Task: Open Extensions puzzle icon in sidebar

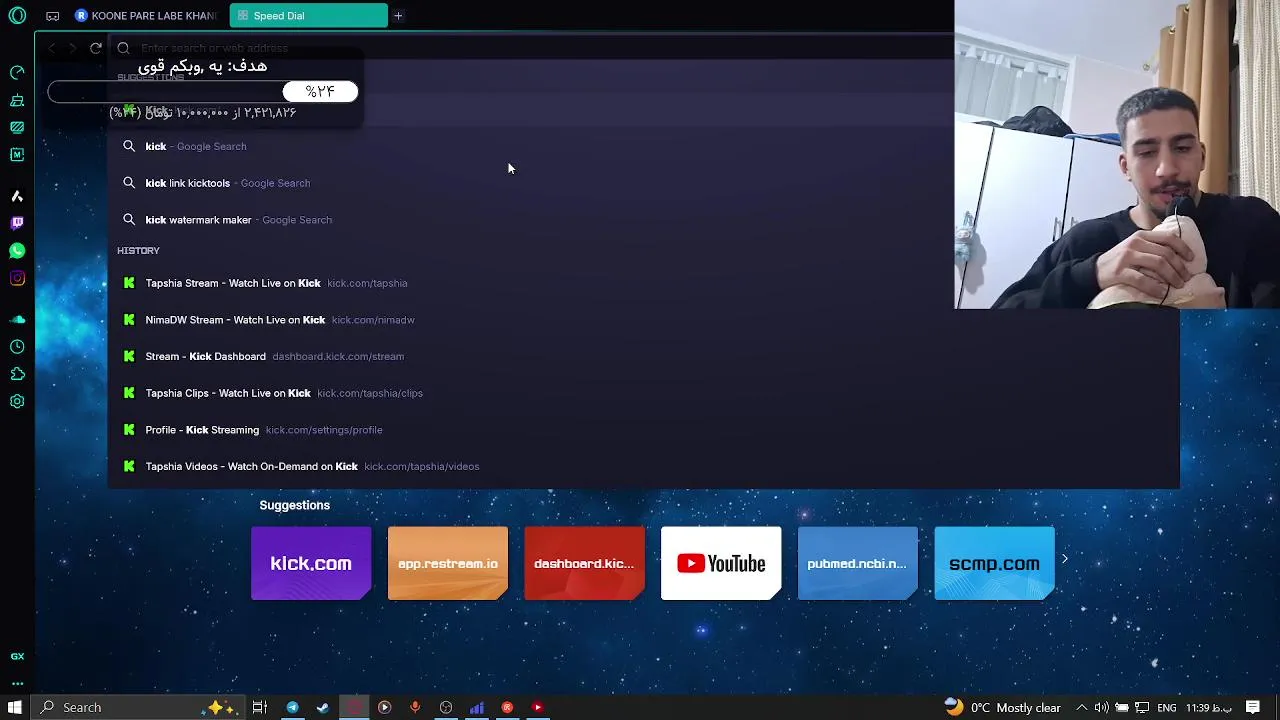Action: (x=17, y=374)
